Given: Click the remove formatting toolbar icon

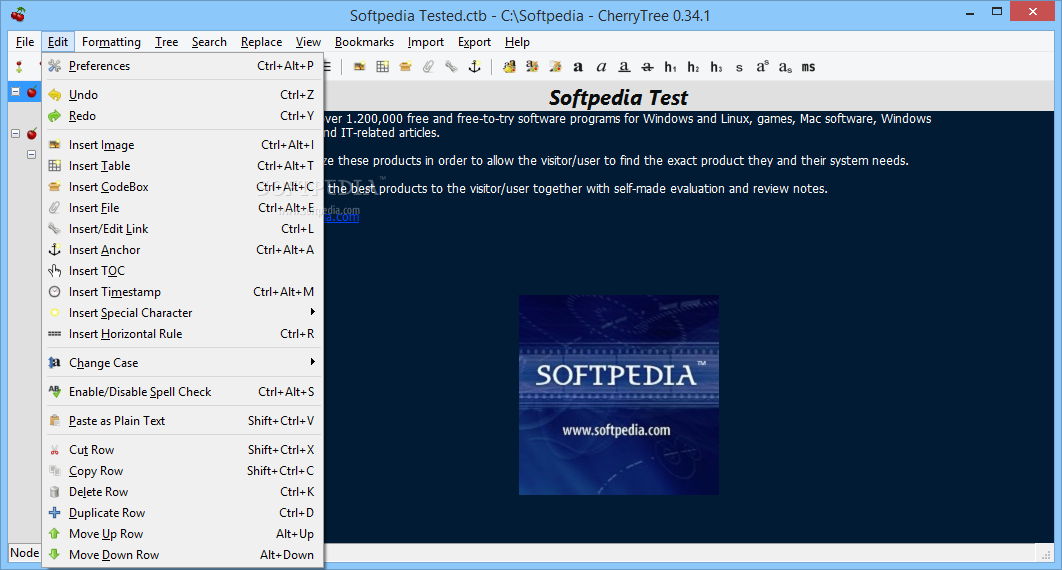Looking at the screenshot, I should [555, 66].
